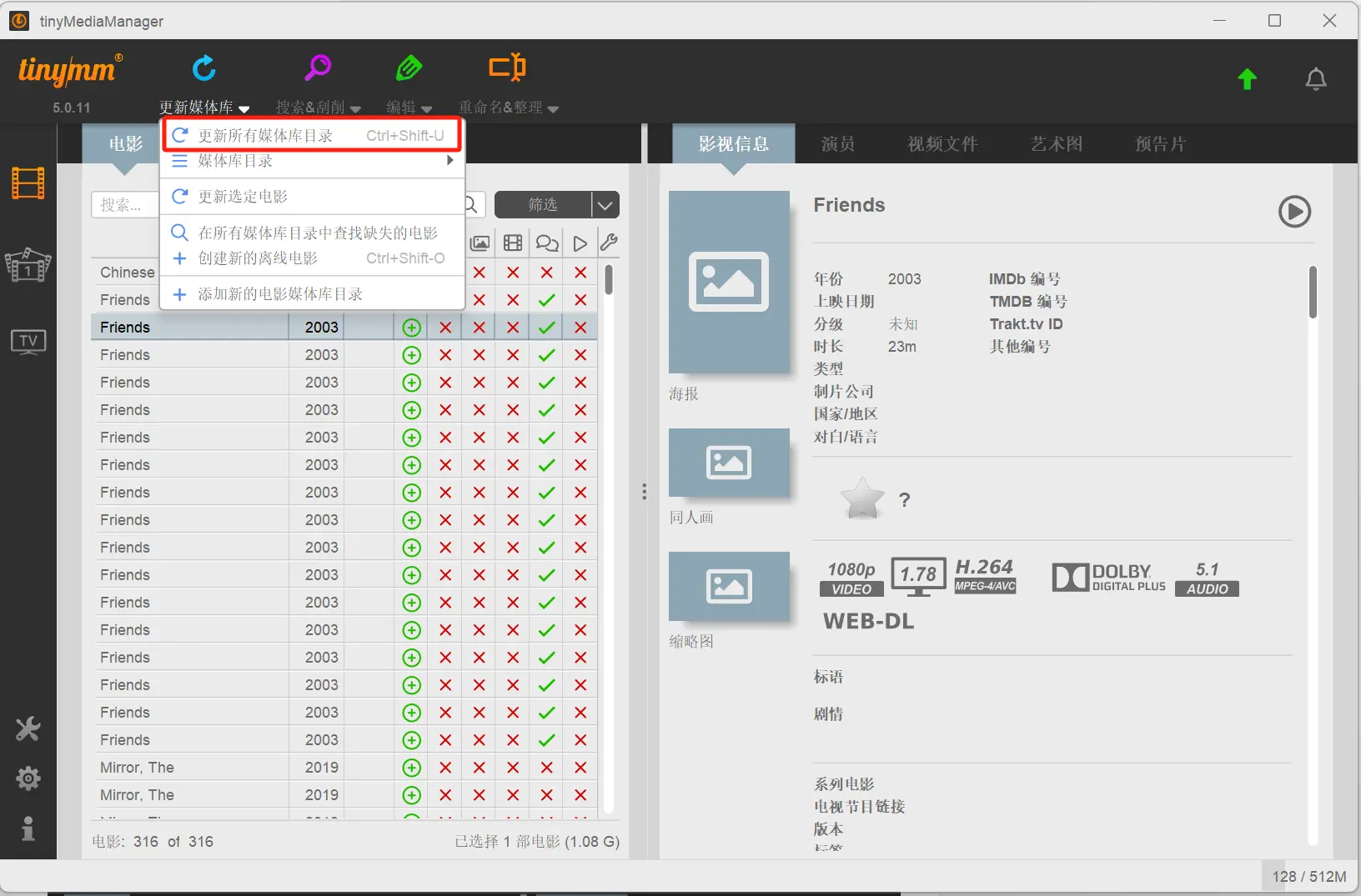Click the 搜索&刮削 magnifier icon
The image size is (1361, 896).
(316, 68)
